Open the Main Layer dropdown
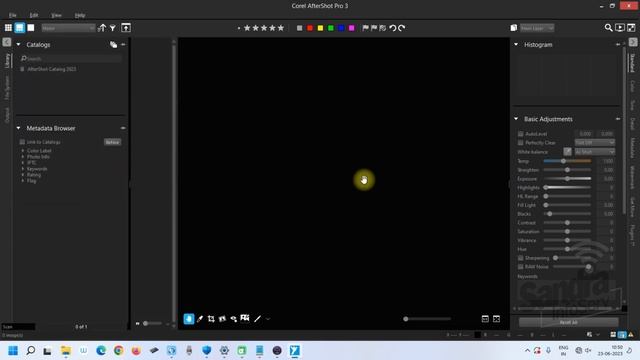This screenshot has height=360, width=640. click(537, 28)
